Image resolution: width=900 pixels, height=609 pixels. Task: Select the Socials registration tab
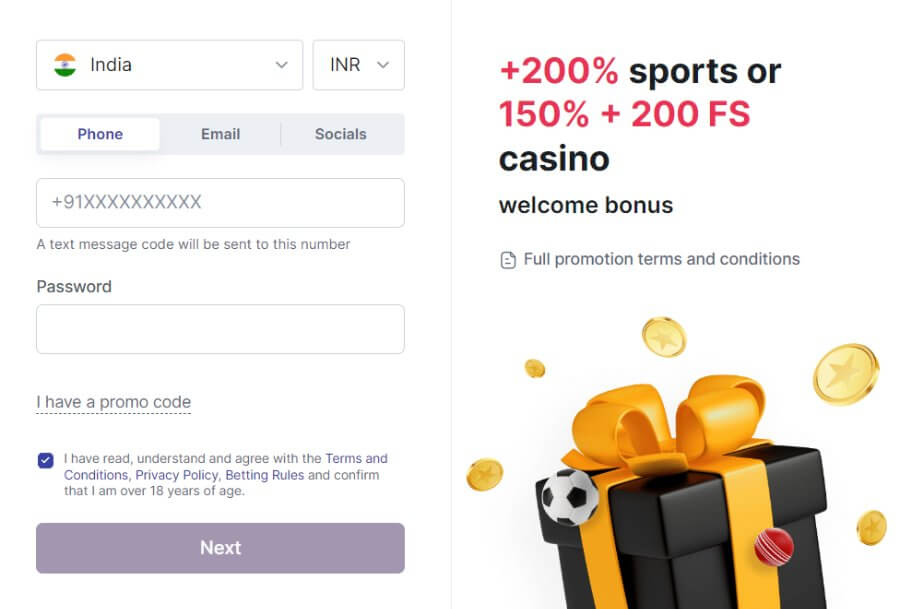point(340,134)
